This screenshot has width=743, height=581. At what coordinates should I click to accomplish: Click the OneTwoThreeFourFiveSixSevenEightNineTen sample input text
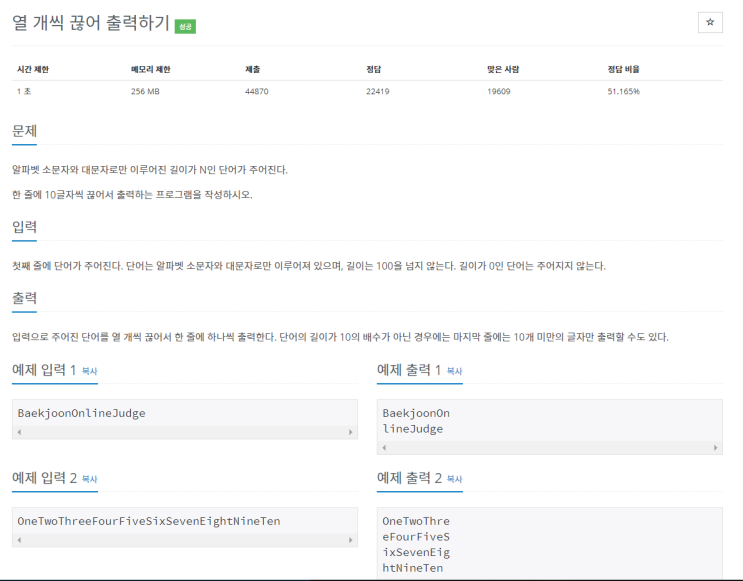click(x=149, y=521)
